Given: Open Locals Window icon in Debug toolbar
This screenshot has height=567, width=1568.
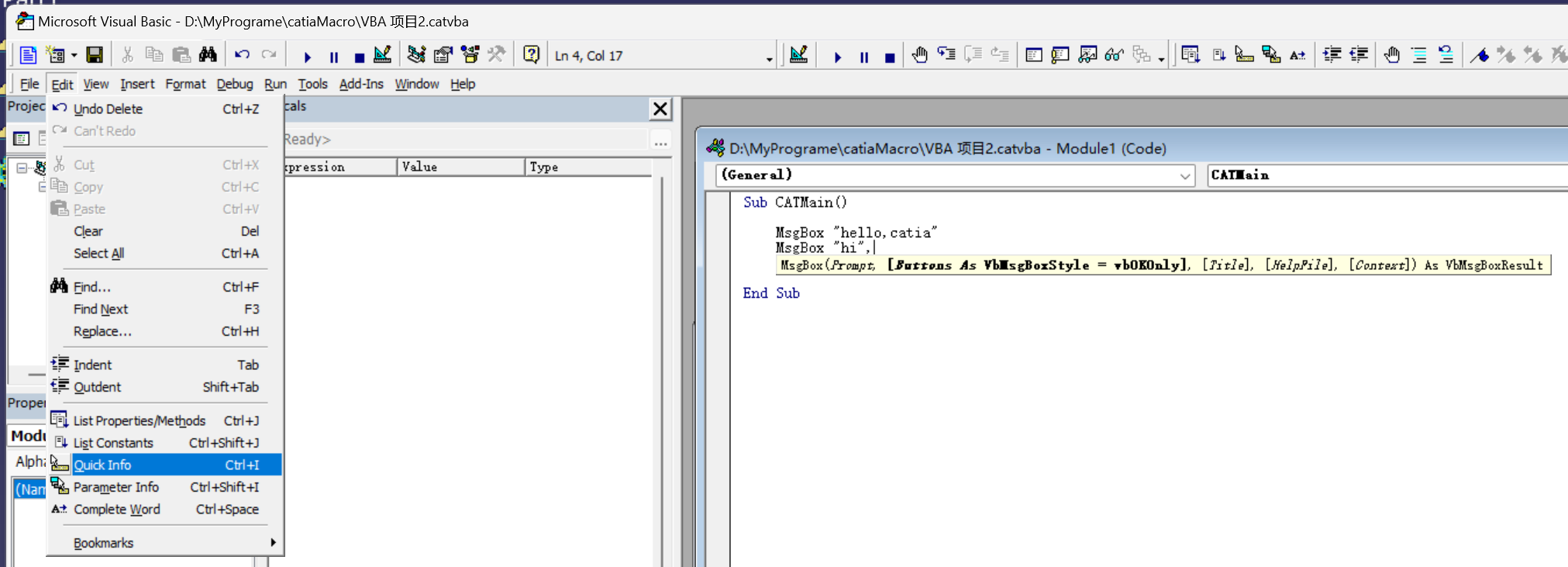Looking at the screenshot, I should point(1034,55).
